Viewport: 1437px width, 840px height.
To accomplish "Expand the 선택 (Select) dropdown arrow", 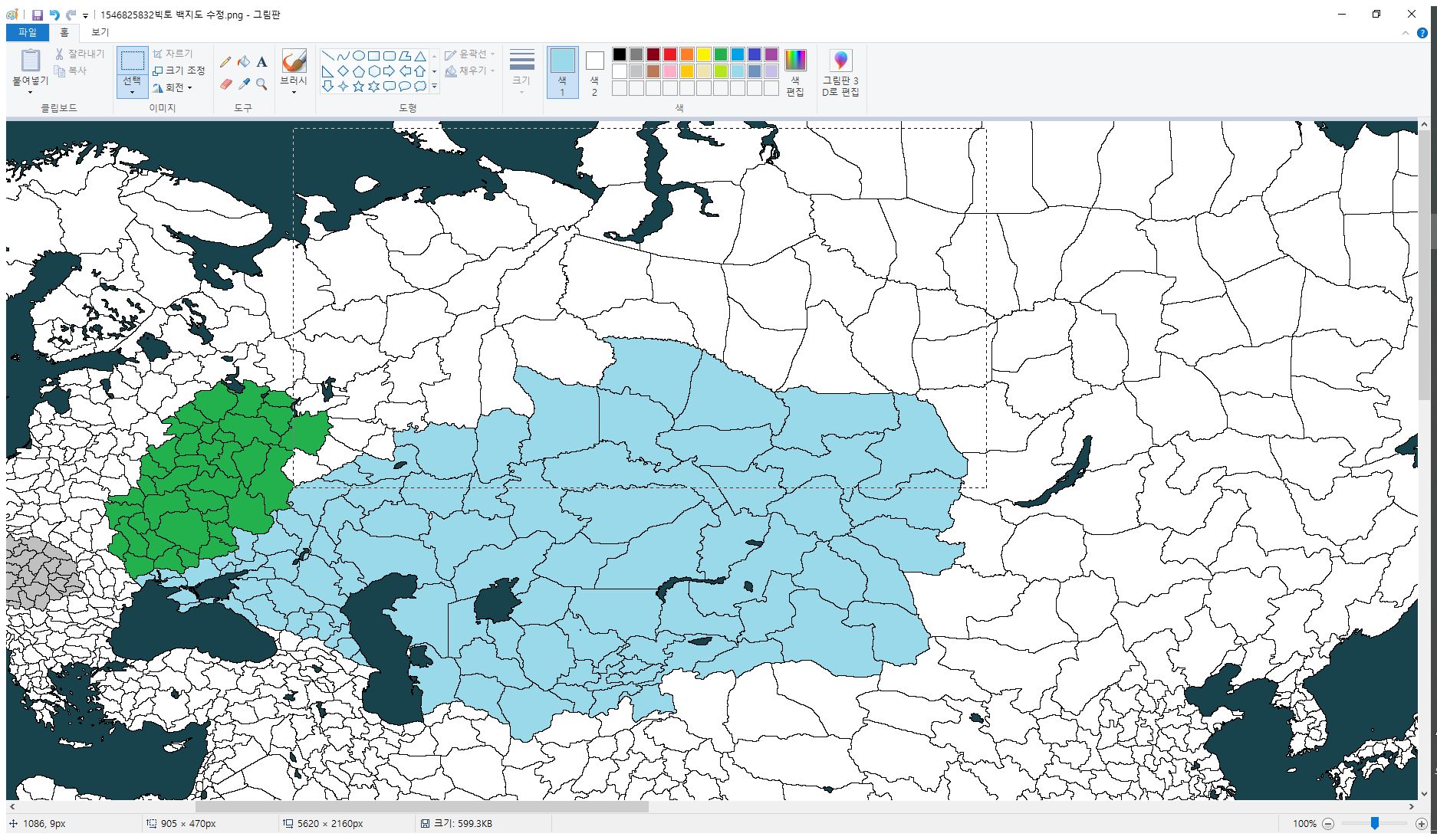I will click(132, 93).
